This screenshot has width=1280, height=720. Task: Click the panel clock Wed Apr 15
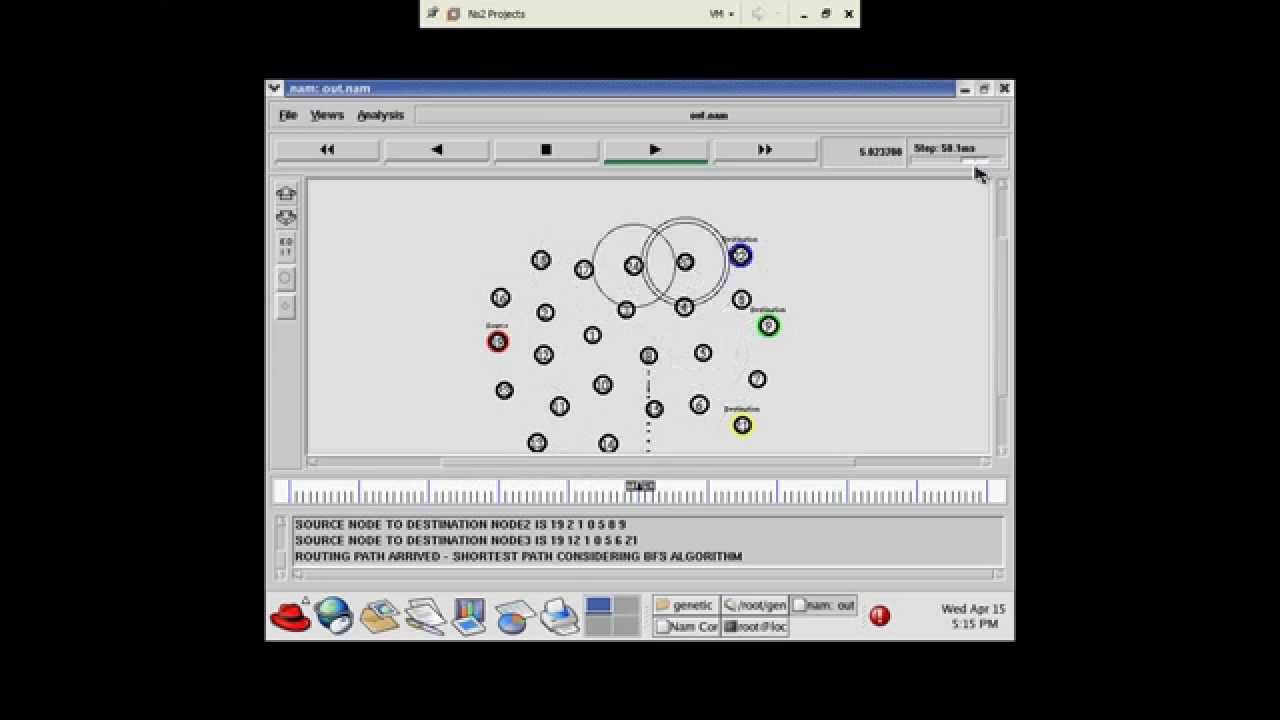(973, 616)
